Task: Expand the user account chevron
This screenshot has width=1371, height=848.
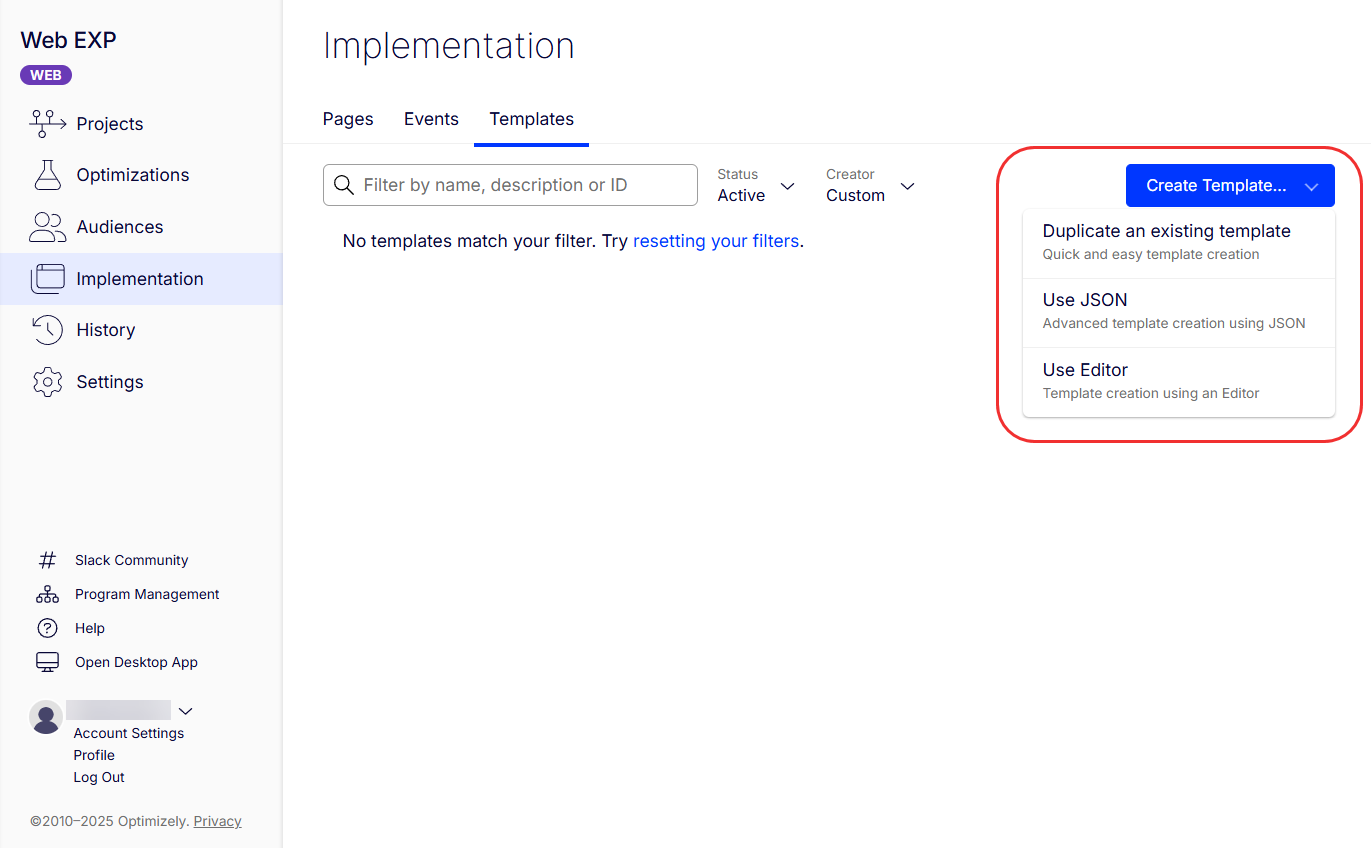Action: [185, 711]
